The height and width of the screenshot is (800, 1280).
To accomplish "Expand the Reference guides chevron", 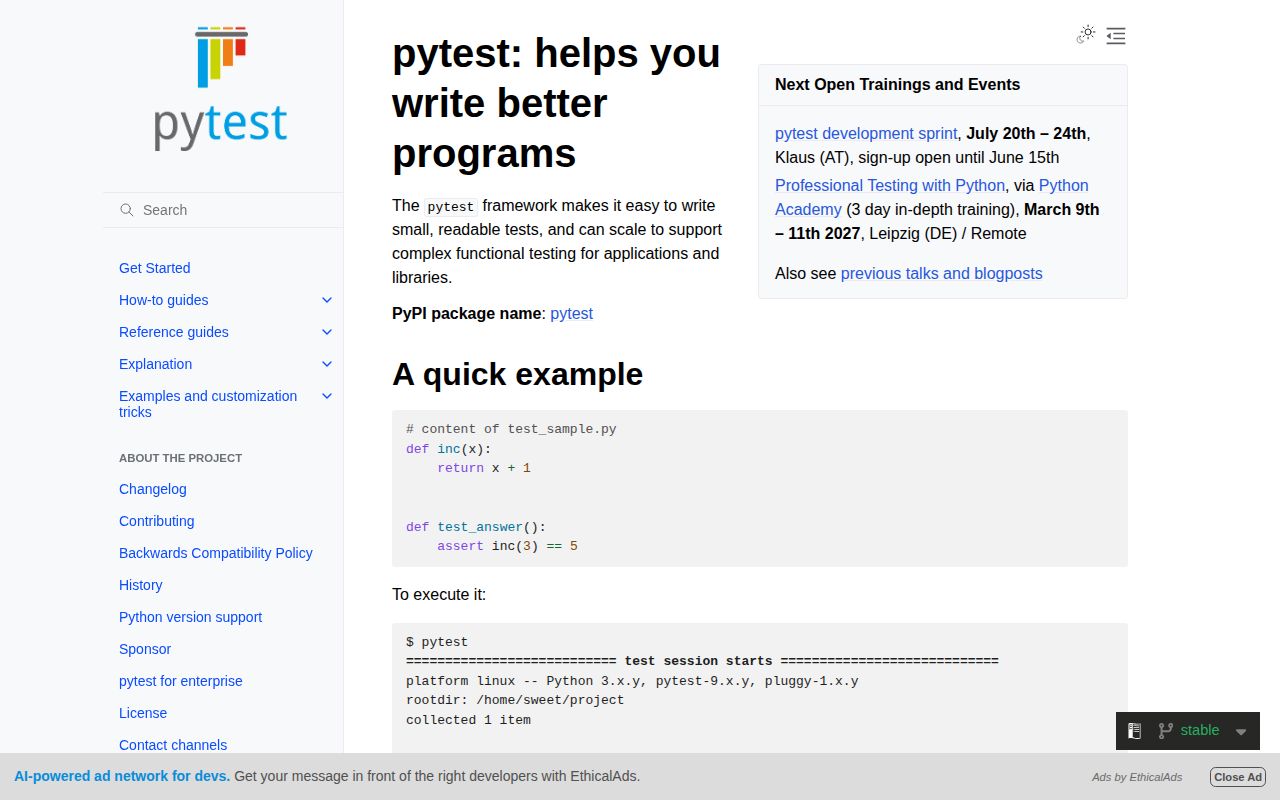I will click(x=327, y=332).
